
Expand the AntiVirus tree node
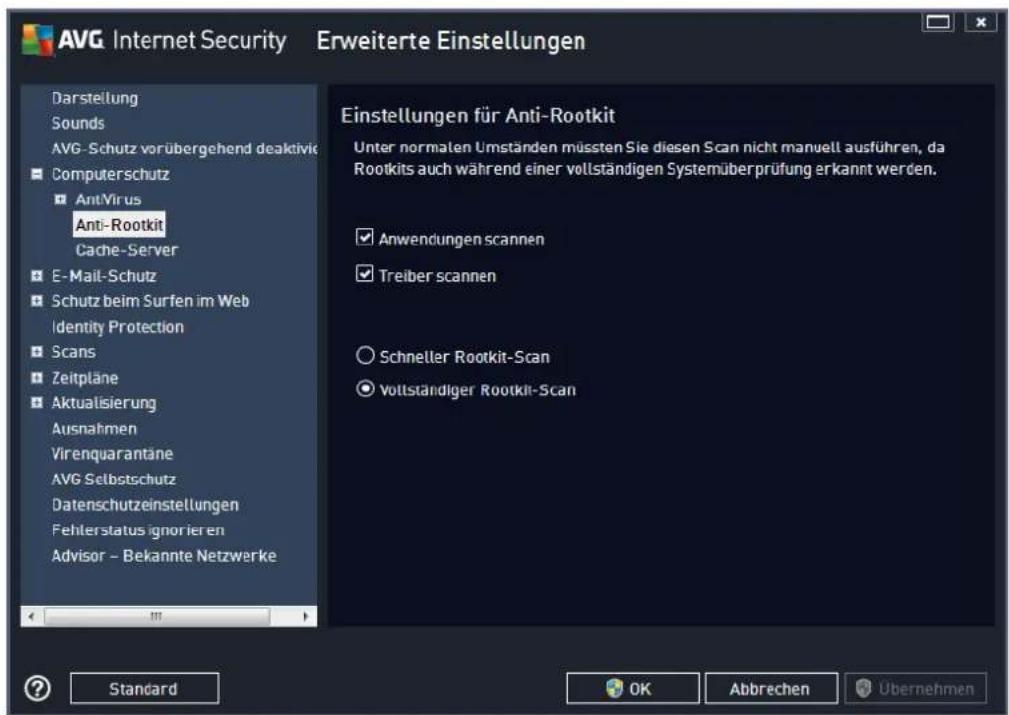[60, 199]
